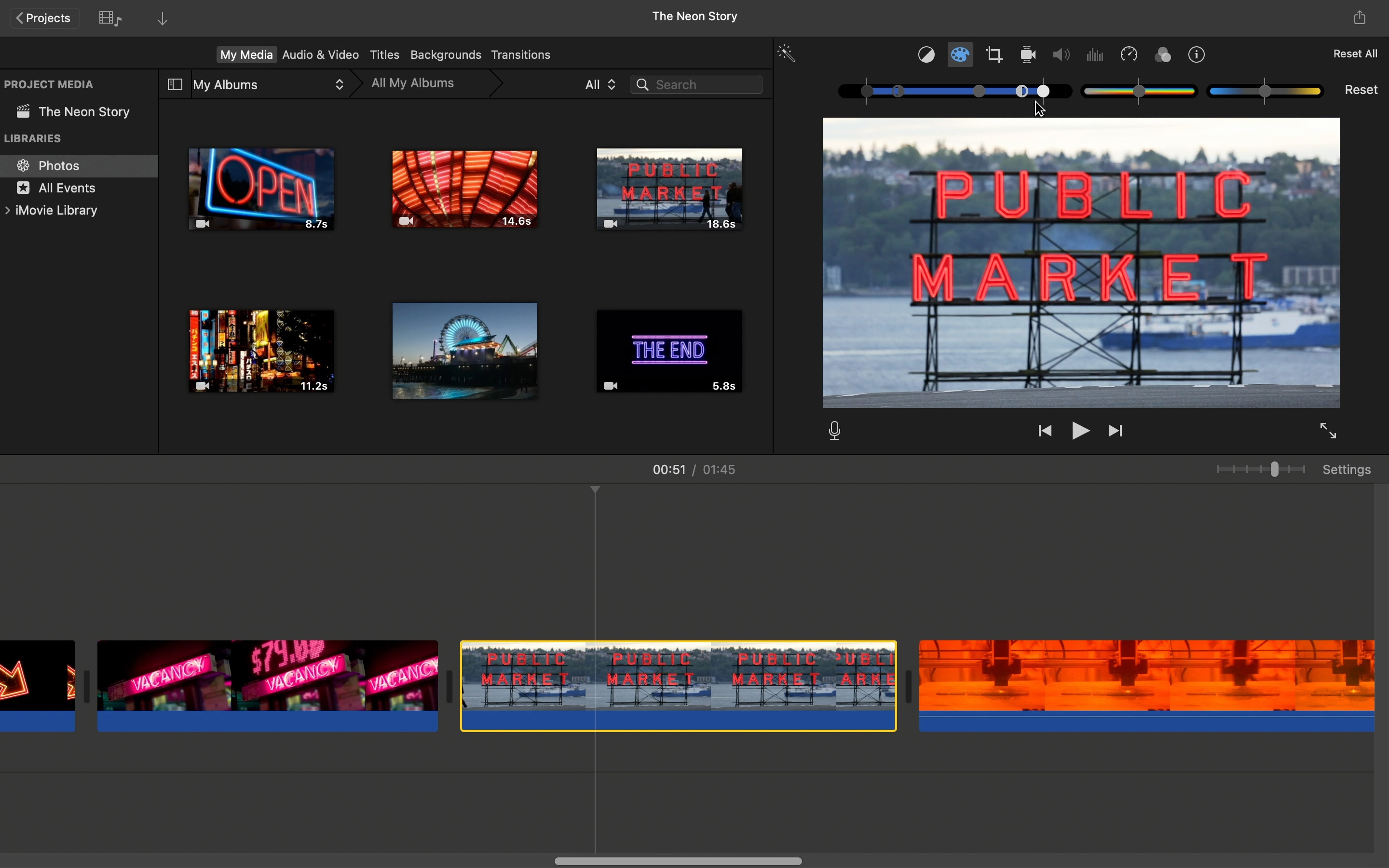Click the transition handle after Public Market clip
The image size is (1389, 868).
(909, 687)
